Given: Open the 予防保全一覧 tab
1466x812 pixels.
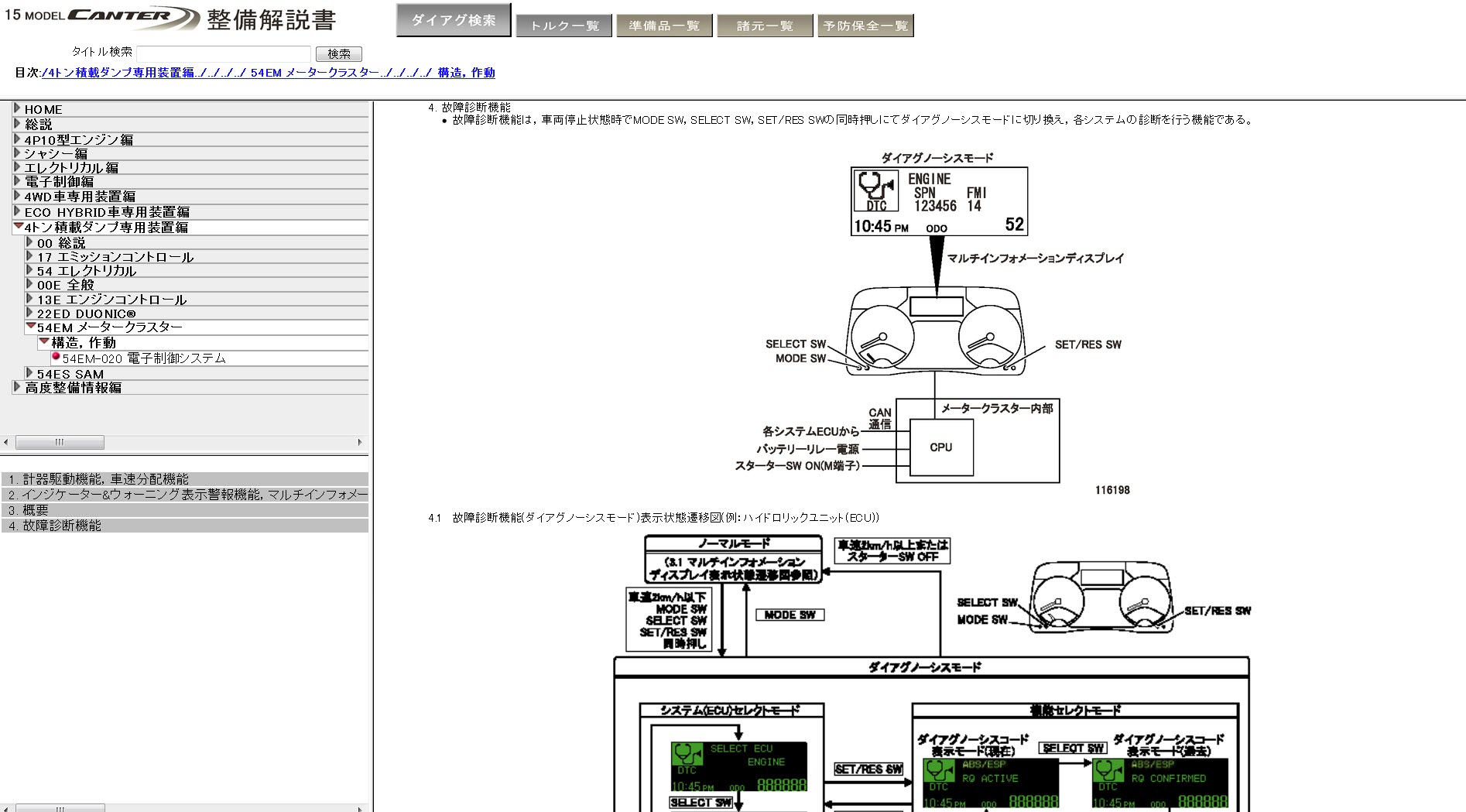Looking at the screenshot, I should point(865,26).
